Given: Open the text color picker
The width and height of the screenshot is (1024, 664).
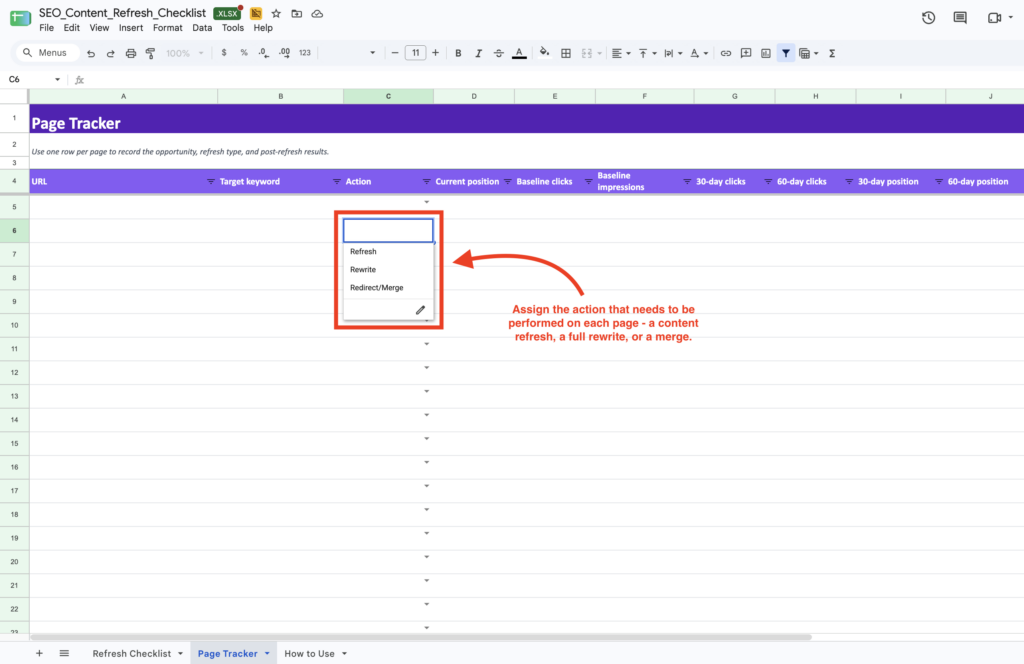Looking at the screenshot, I should pos(519,54).
